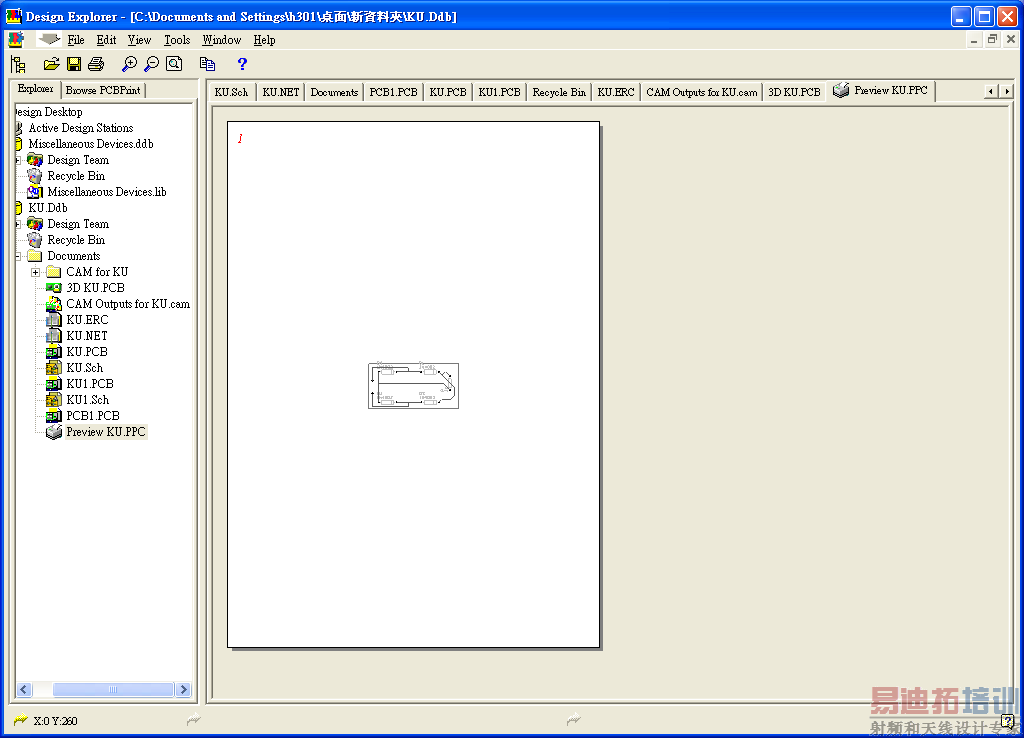
Task: Switch to the CAM Outputs for KU.cam tab
Action: coord(702,92)
